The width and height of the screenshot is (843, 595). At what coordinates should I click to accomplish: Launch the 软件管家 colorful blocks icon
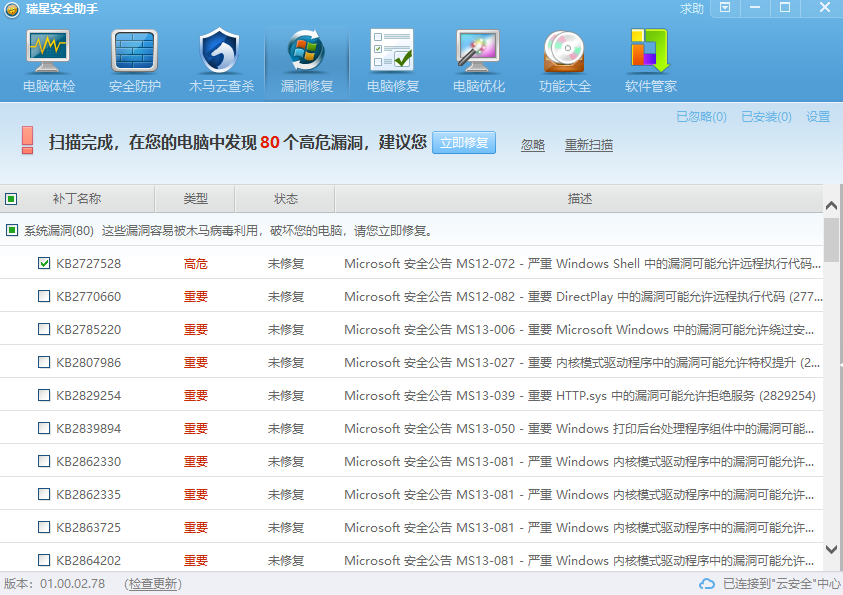[x=650, y=50]
